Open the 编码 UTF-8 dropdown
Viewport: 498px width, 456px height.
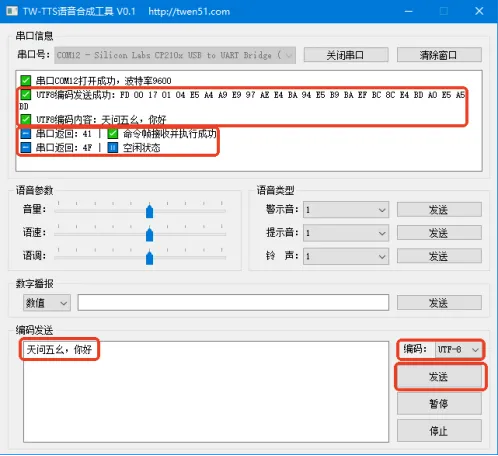pos(458,349)
